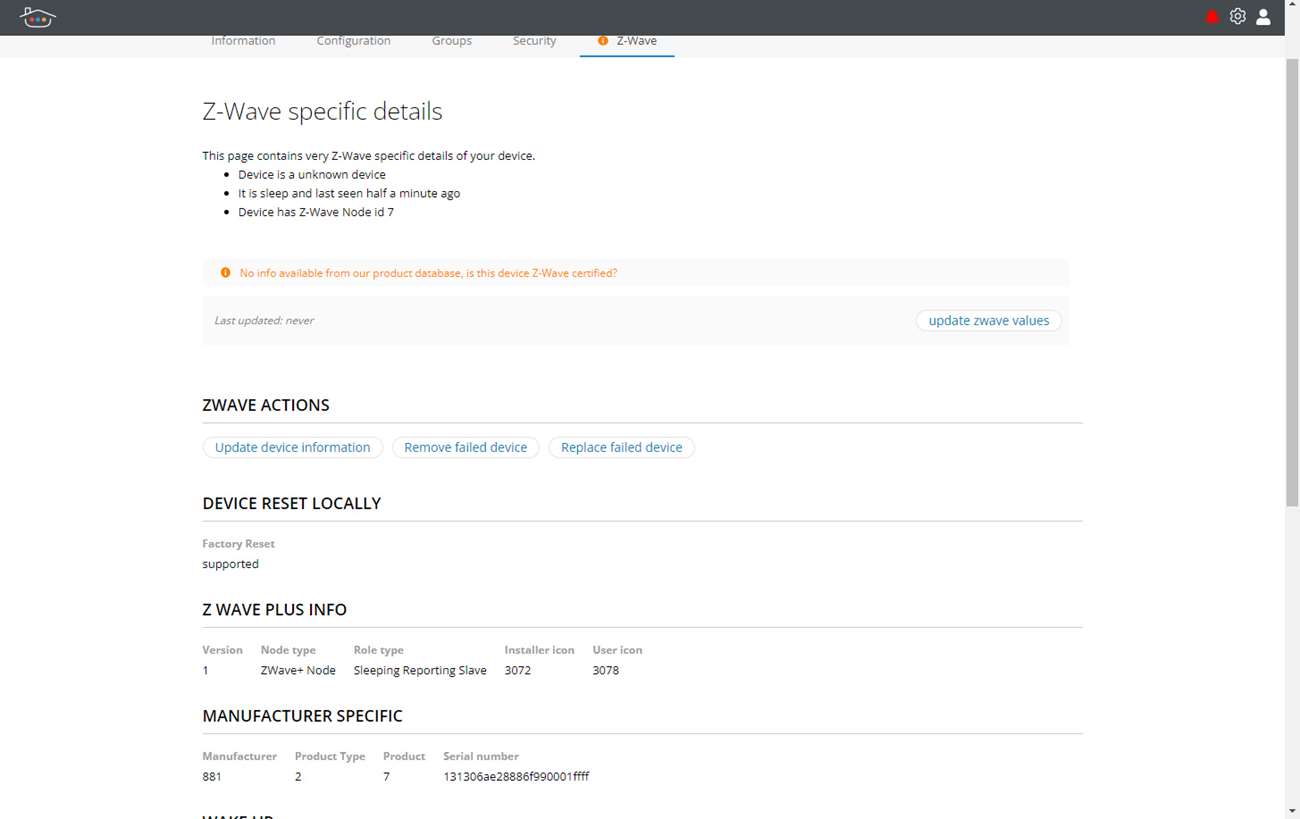Click the red status indicator in the header
Image resolution: width=1300 pixels, height=819 pixels.
(x=1212, y=17)
